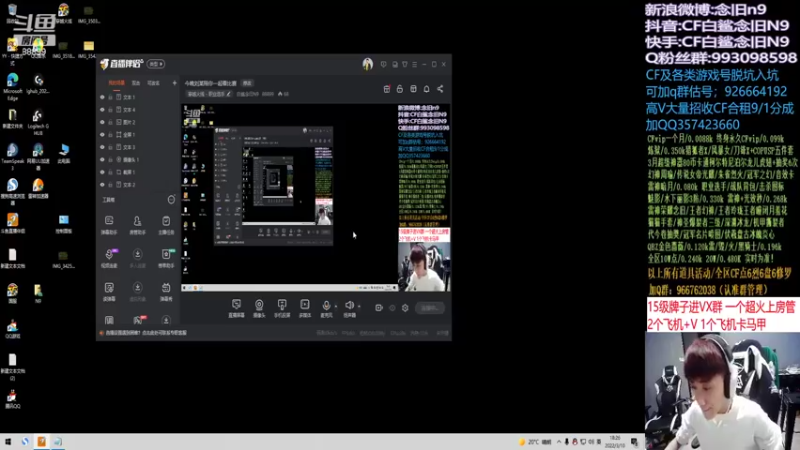This screenshot has height=450, width=800.
Task: Open the 弹幕秀 tool icon
Action: (166, 291)
